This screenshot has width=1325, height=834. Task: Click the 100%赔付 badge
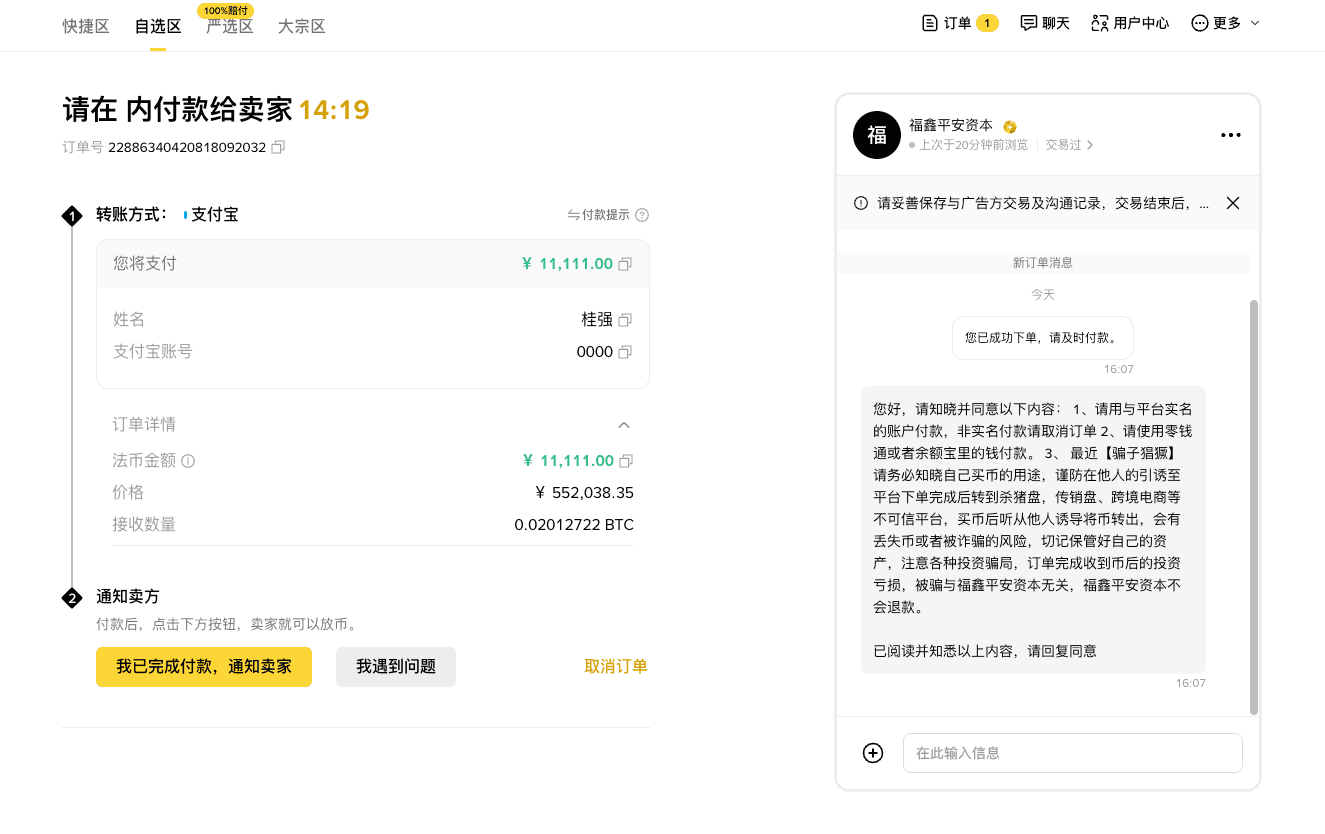(226, 10)
